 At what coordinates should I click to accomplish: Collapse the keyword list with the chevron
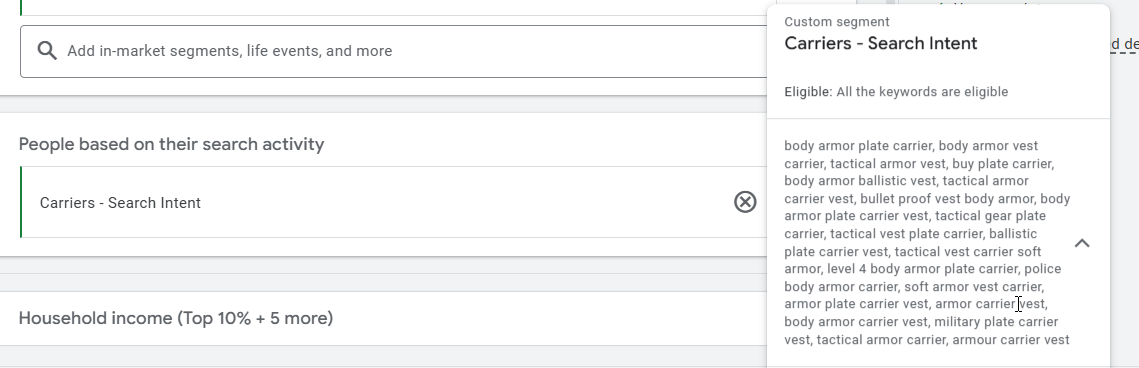click(x=1082, y=243)
